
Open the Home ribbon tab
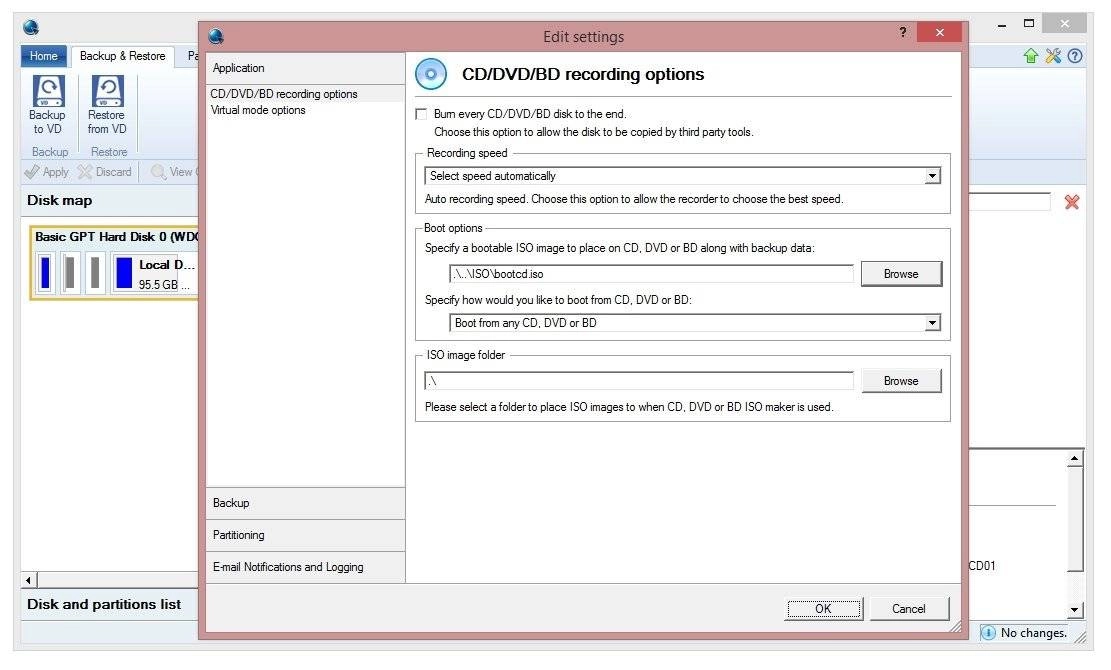(x=44, y=56)
